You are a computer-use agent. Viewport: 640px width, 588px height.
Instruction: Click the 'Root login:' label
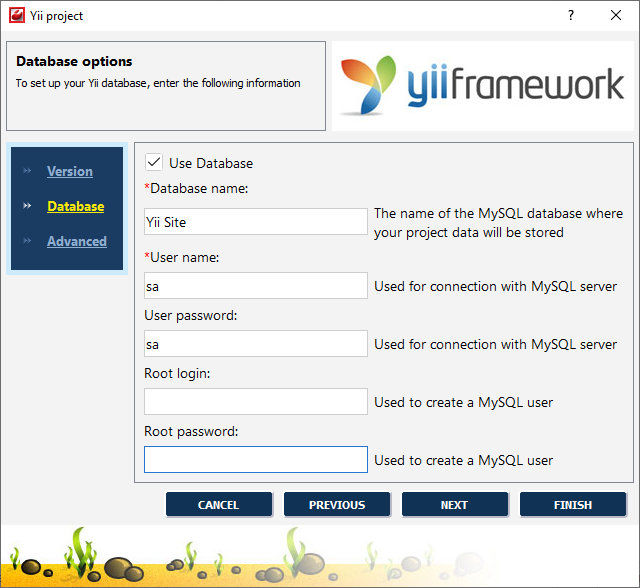[177, 373]
